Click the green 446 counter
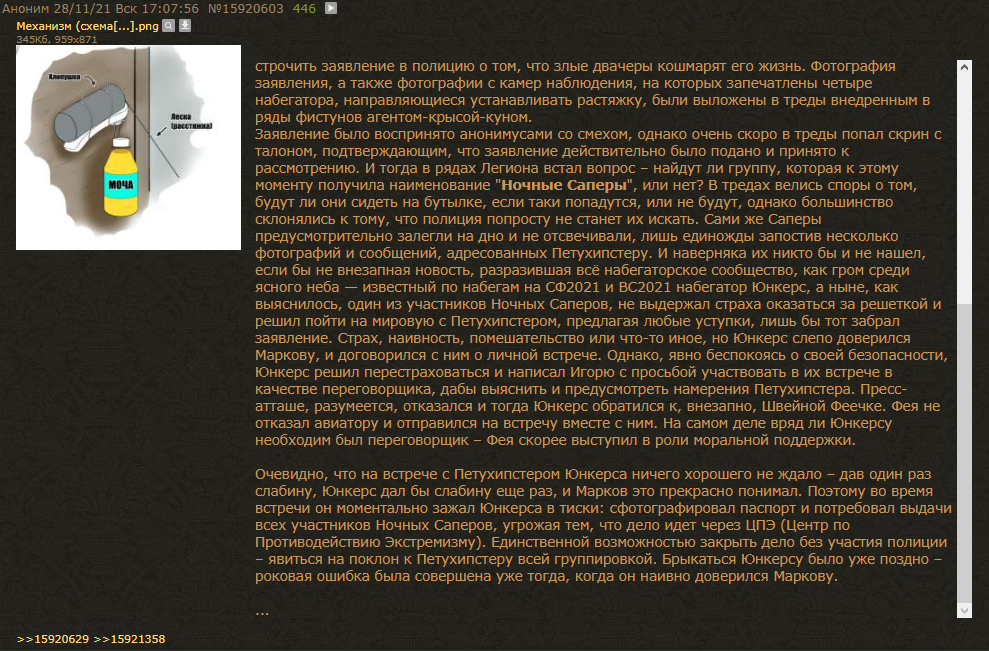This screenshot has height=651, width=989. click(x=304, y=9)
